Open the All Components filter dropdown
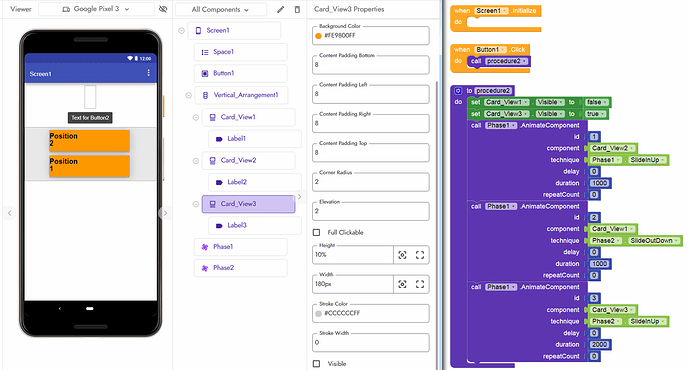Screen dimensions: 690x370 [220, 9]
